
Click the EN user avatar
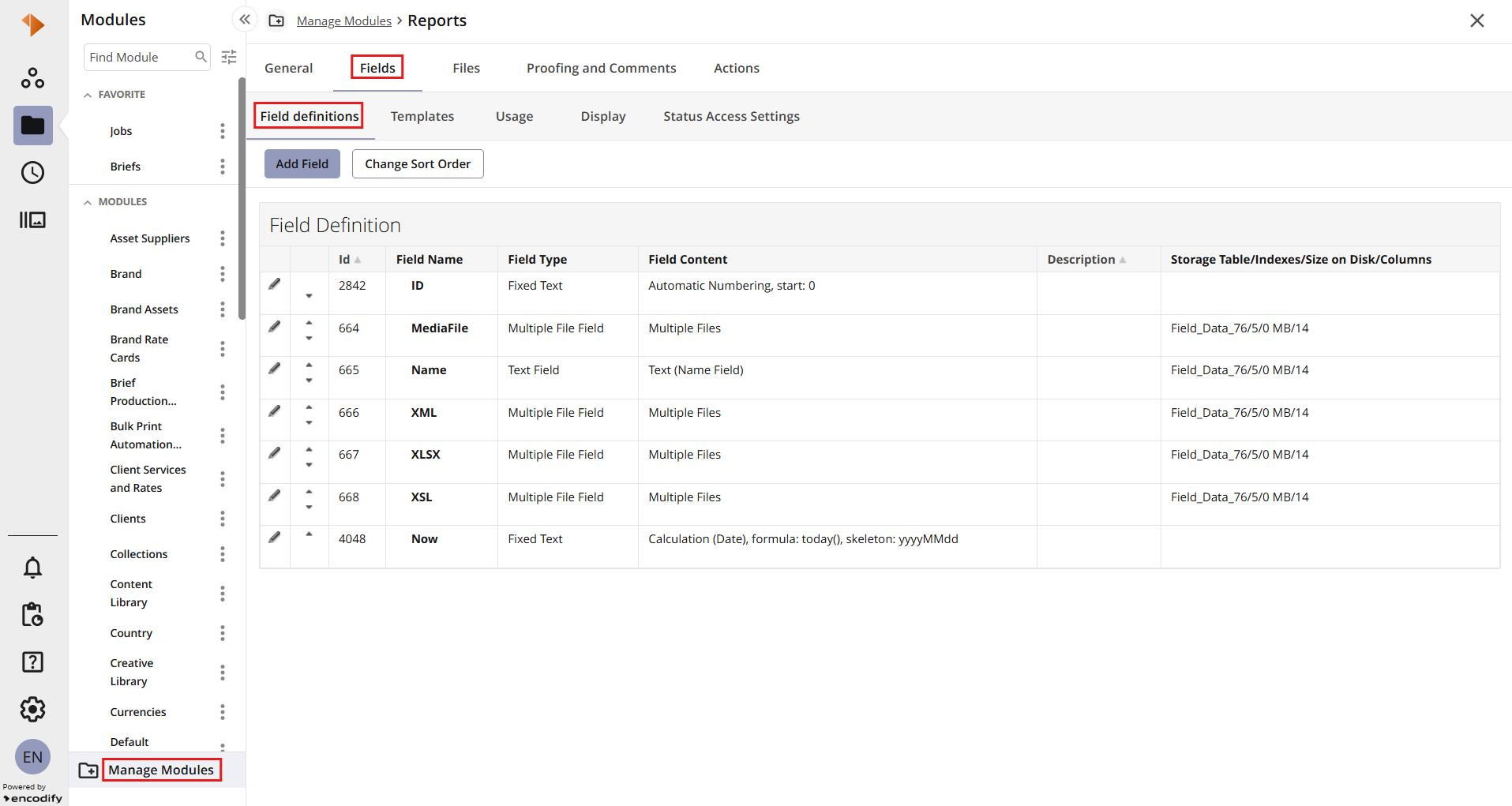point(32,757)
